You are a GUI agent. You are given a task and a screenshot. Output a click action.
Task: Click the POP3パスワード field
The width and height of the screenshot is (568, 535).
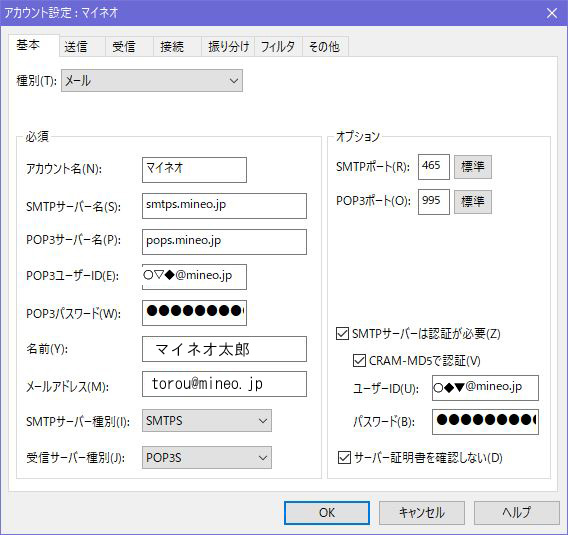tap(194, 313)
